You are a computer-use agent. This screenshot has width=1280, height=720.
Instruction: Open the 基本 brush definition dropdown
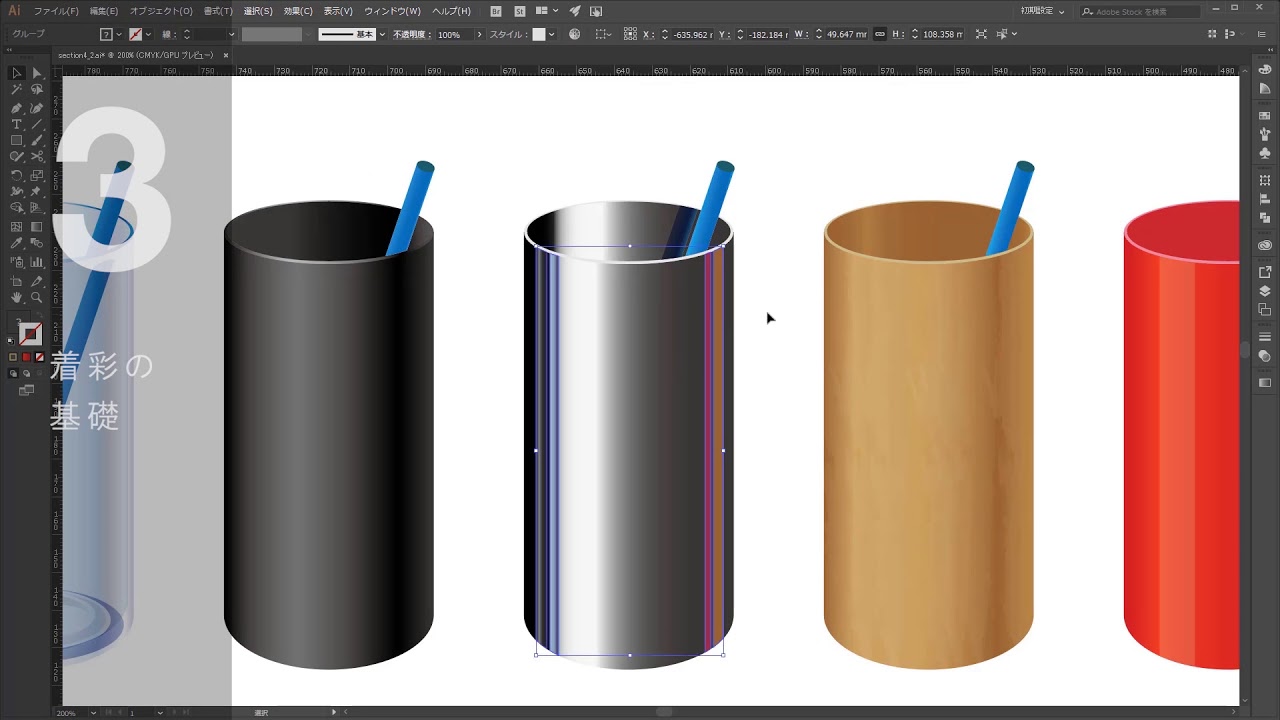click(382, 34)
